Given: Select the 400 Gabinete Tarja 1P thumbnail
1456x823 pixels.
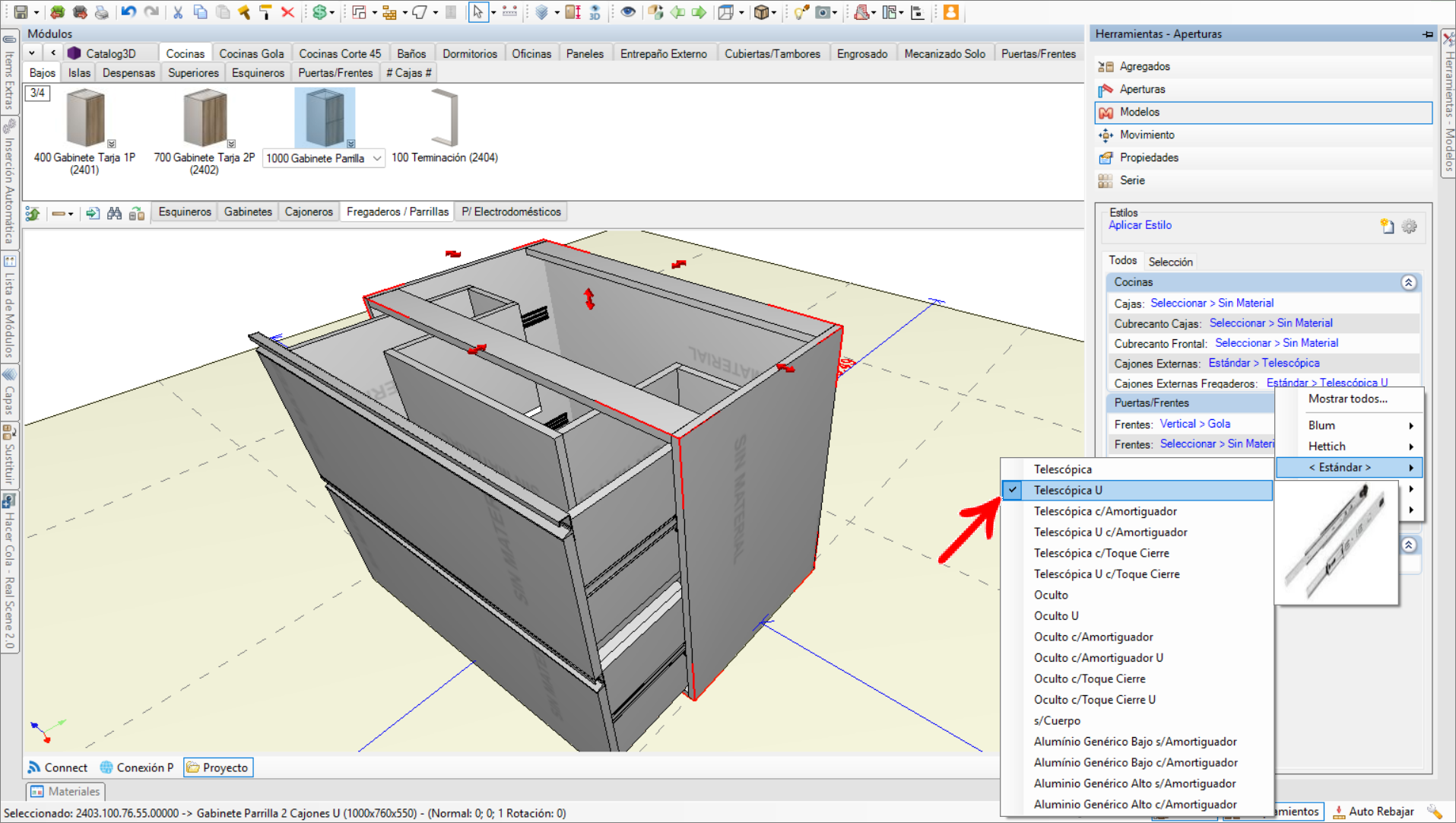Looking at the screenshot, I should [x=84, y=119].
